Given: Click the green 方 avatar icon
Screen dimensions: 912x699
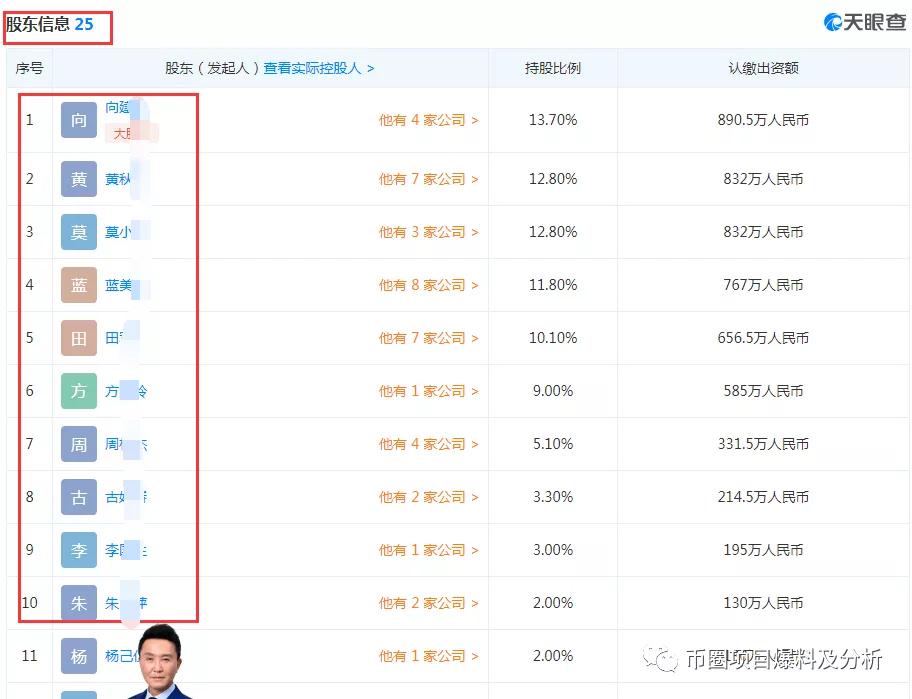Looking at the screenshot, I should 78,391.
